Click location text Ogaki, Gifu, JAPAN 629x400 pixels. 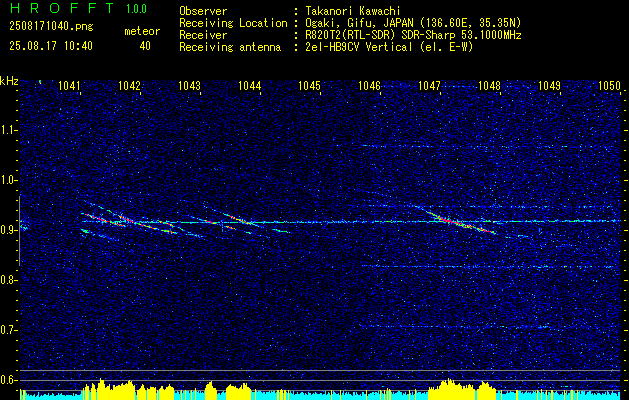click(359, 23)
